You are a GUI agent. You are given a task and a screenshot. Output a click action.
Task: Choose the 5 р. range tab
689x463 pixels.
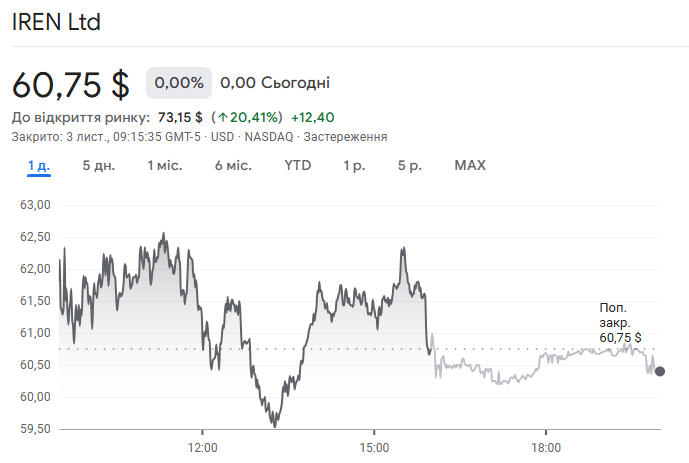point(410,165)
